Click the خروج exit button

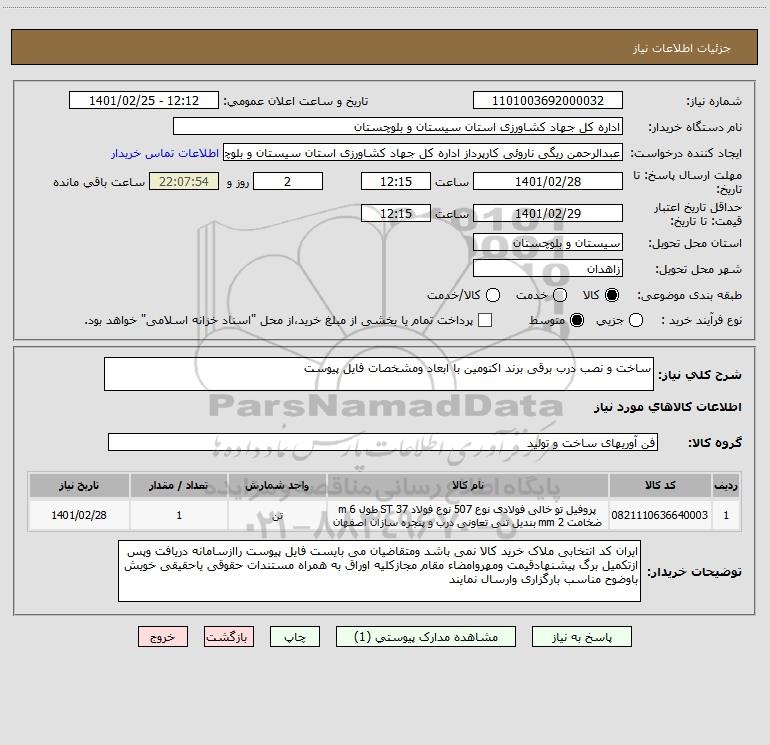click(163, 636)
